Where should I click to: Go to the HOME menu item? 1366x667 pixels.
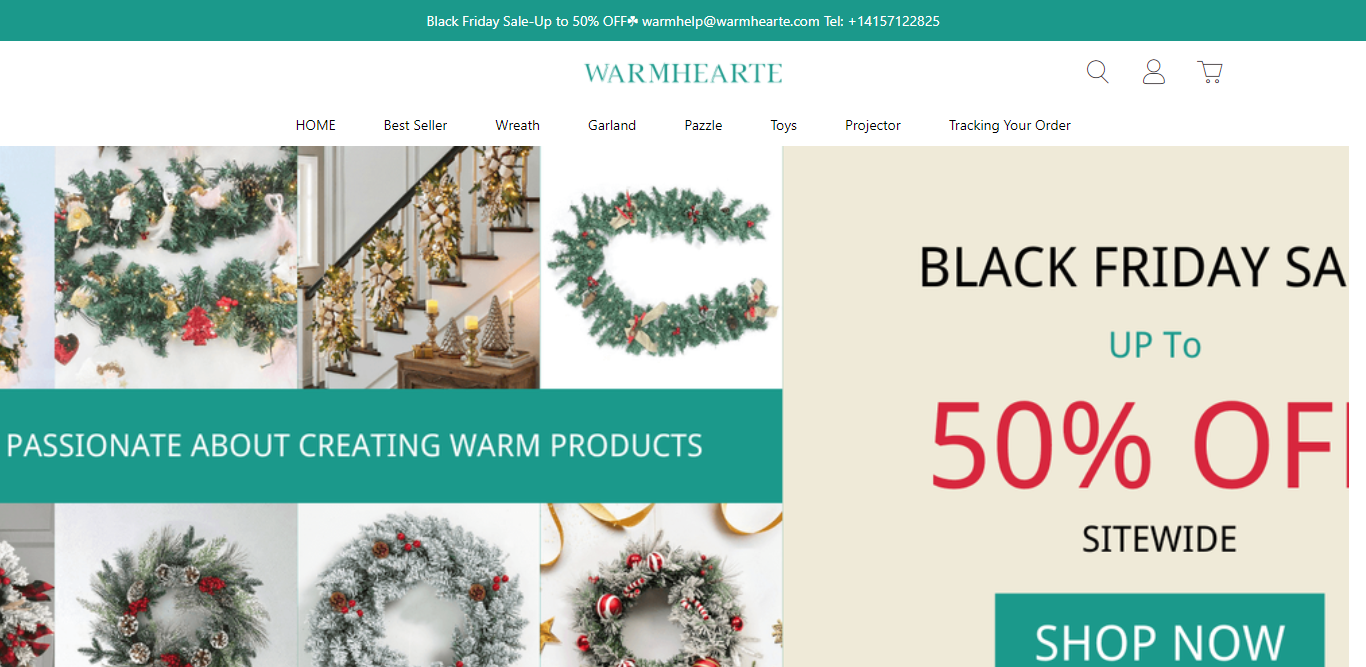point(316,125)
